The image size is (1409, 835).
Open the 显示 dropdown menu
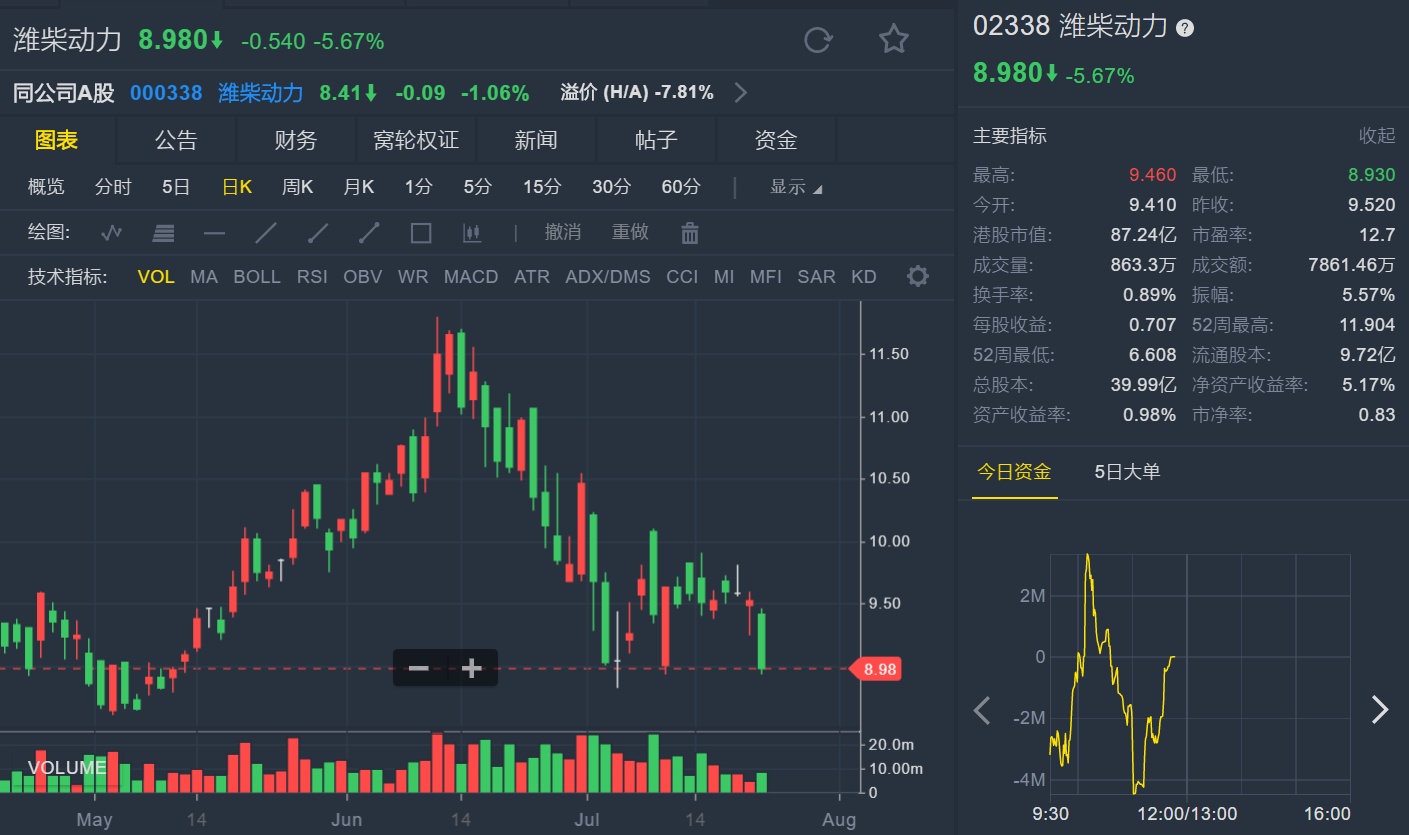coord(796,187)
